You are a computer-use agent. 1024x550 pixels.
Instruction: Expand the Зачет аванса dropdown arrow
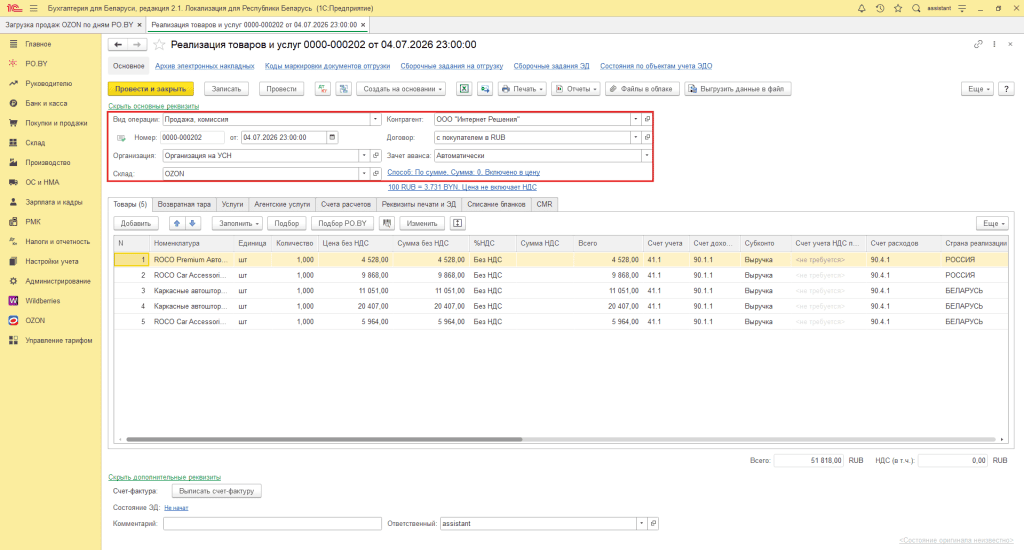pos(647,155)
